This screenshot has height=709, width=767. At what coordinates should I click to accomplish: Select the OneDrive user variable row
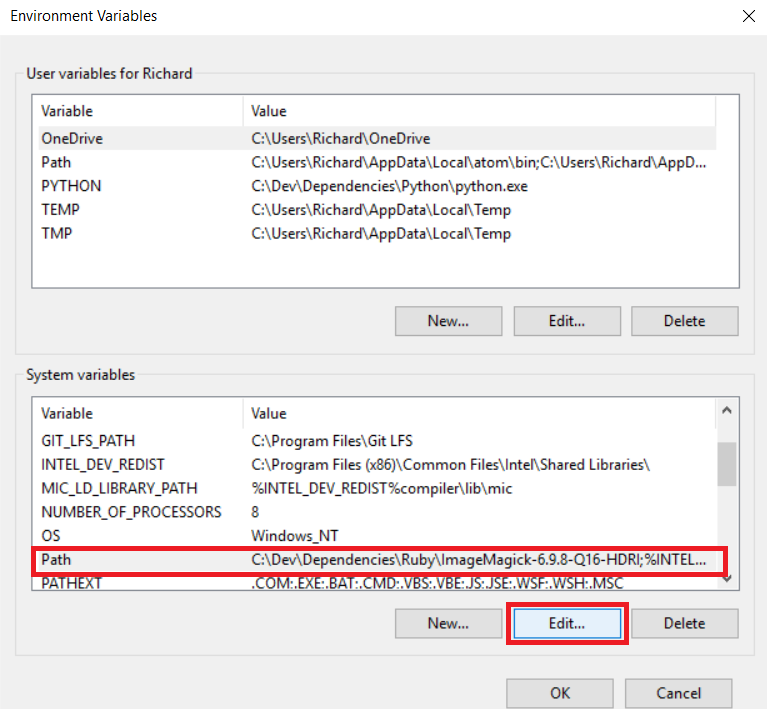pyautogui.click(x=377, y=138)
